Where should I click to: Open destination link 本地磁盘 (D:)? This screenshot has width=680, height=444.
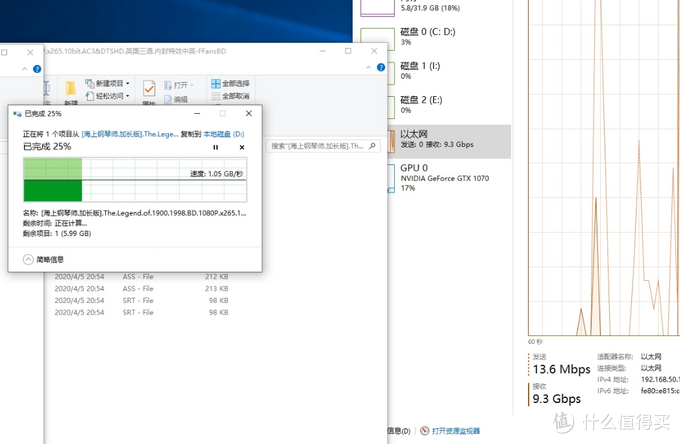pyautogui.click(x=224, y=134)
